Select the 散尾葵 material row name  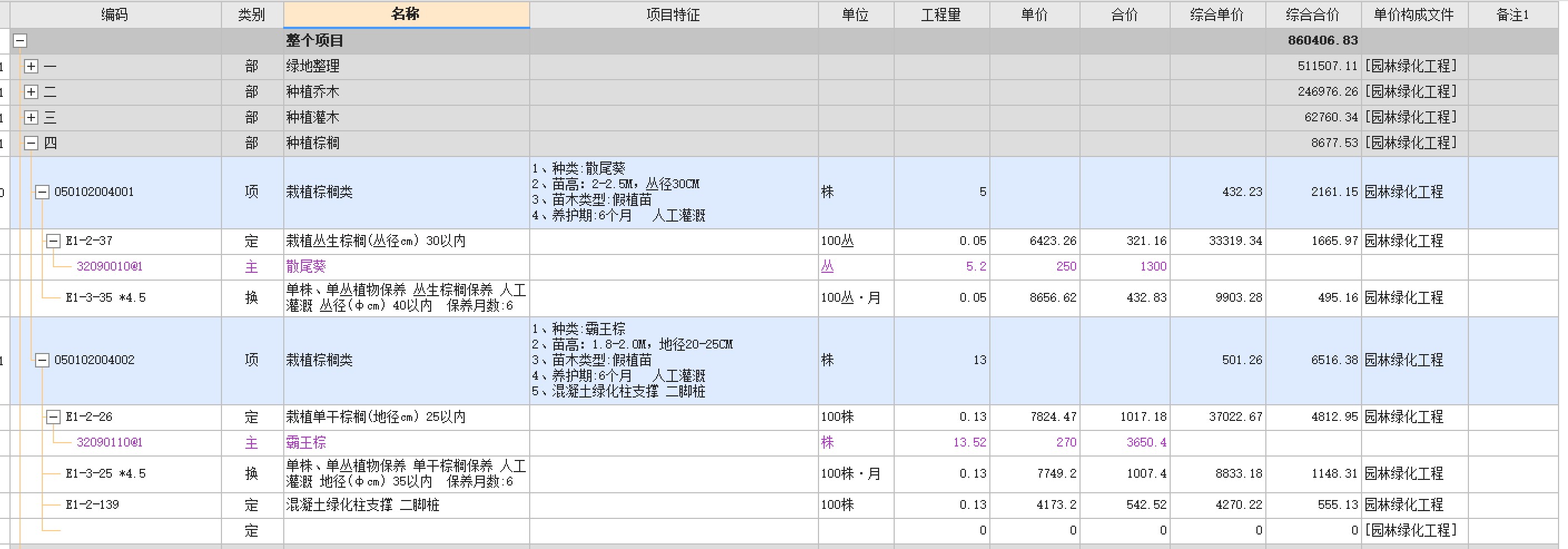tap(306, 267)
